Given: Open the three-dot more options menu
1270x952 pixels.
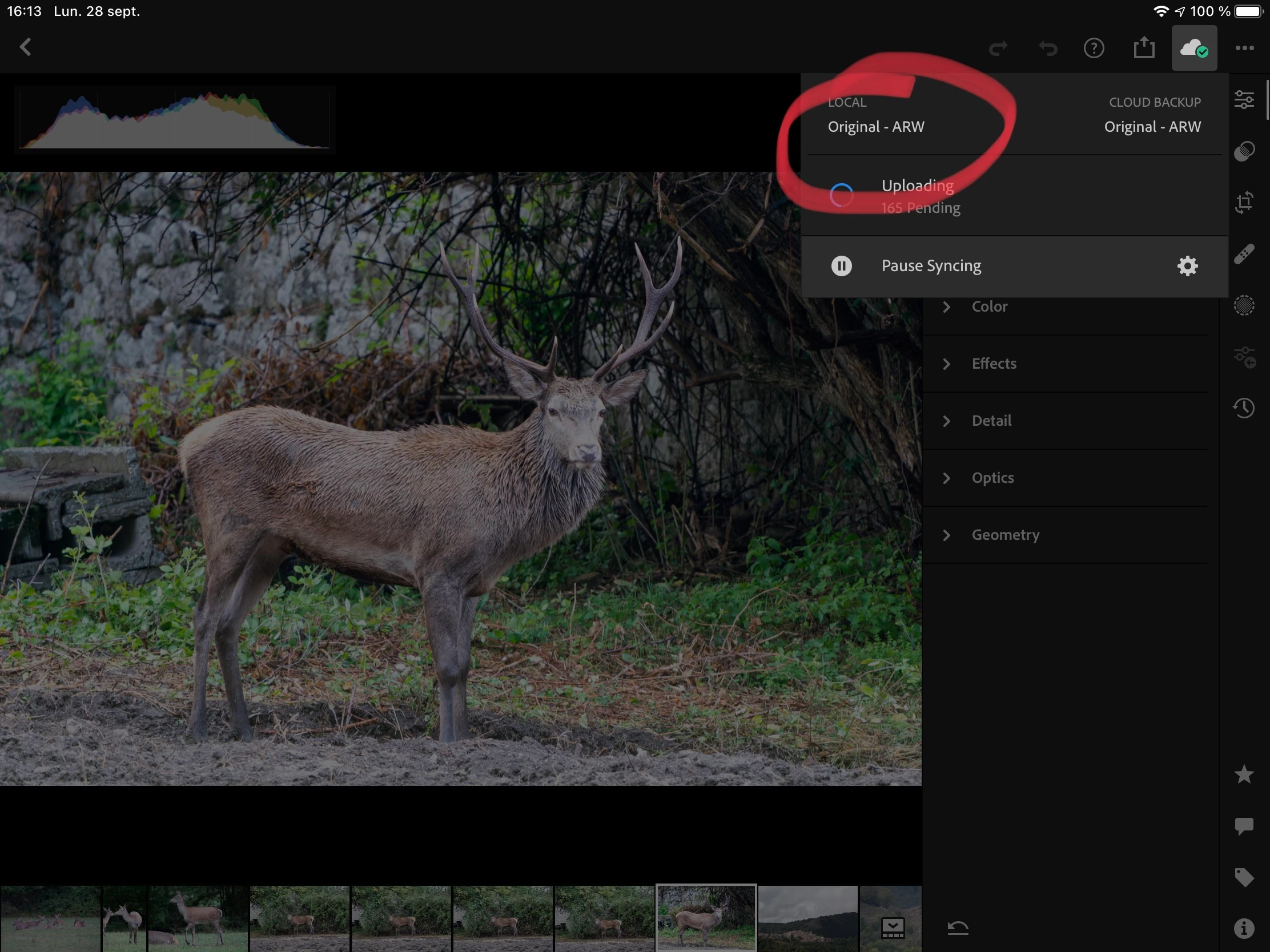Looking at the screenshot, I should click(x=1244, y=48).
